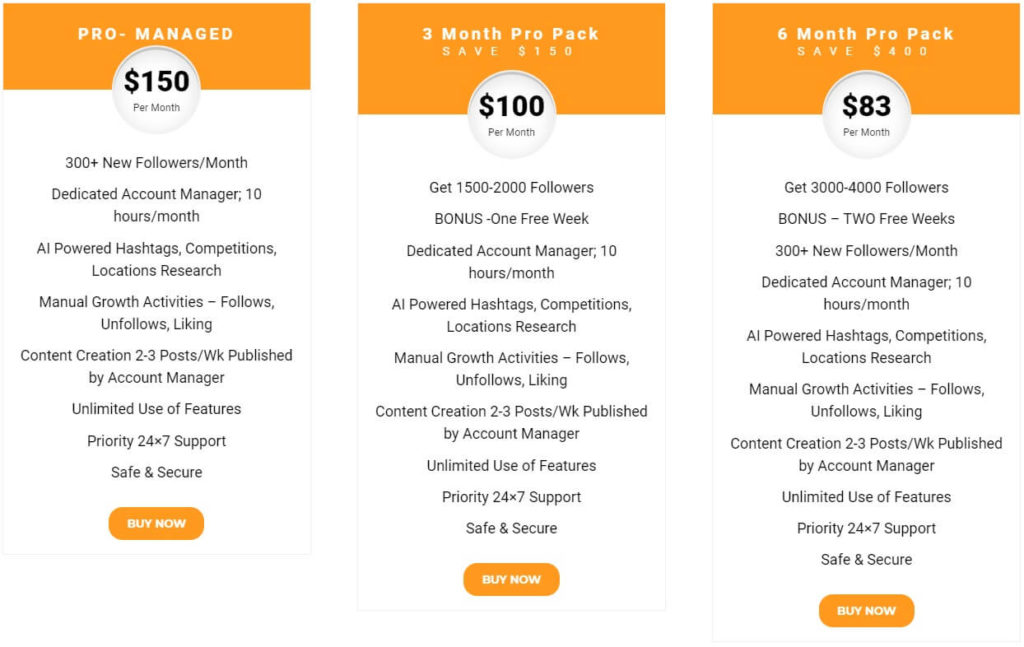Click 'BONUS – TWO Free Weeks' feature text
The width and height of the screenshot is (1024, 647).
tap(867, 219)
